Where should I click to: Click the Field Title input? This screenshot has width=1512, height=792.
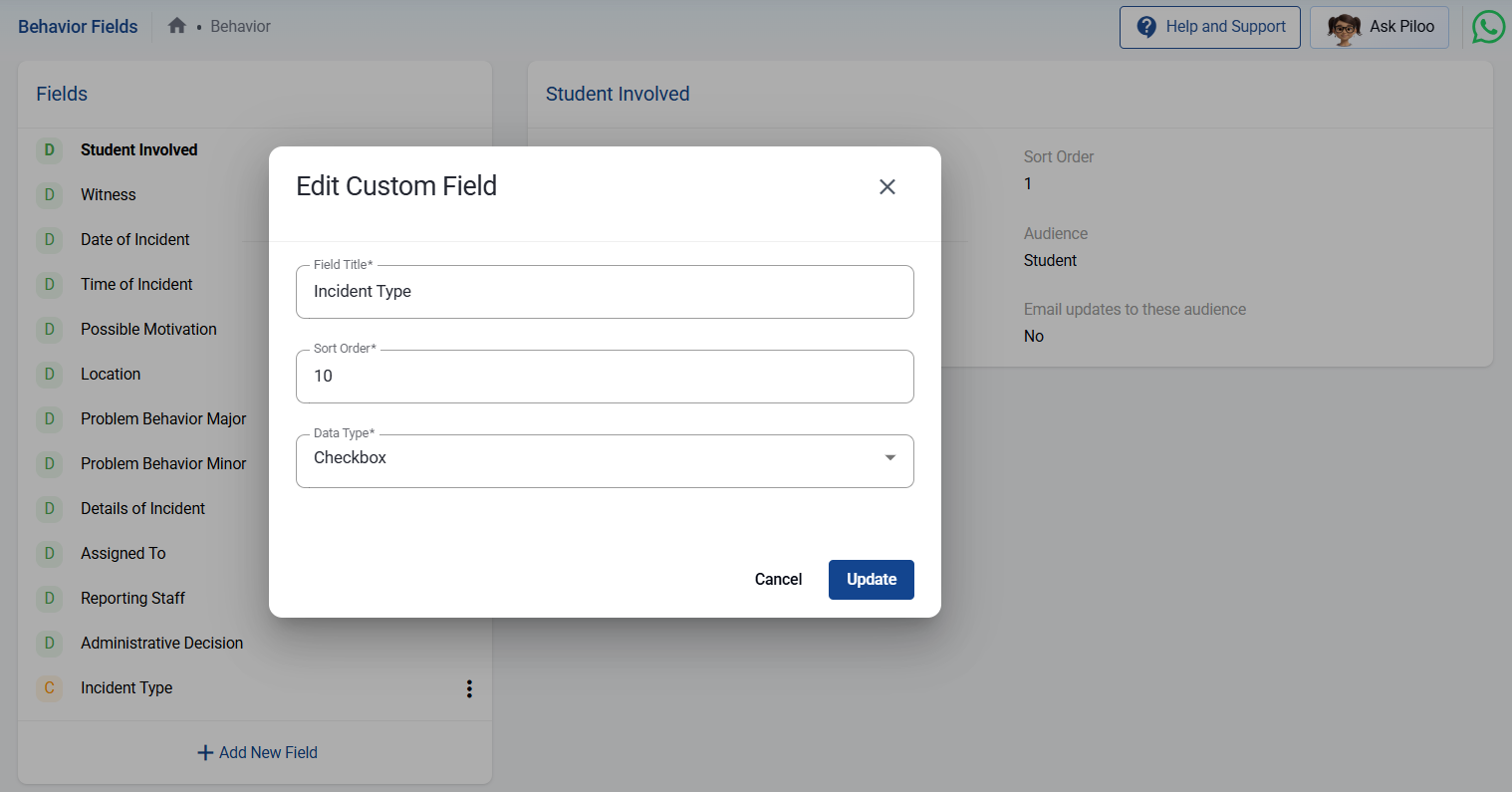[604, 292]
